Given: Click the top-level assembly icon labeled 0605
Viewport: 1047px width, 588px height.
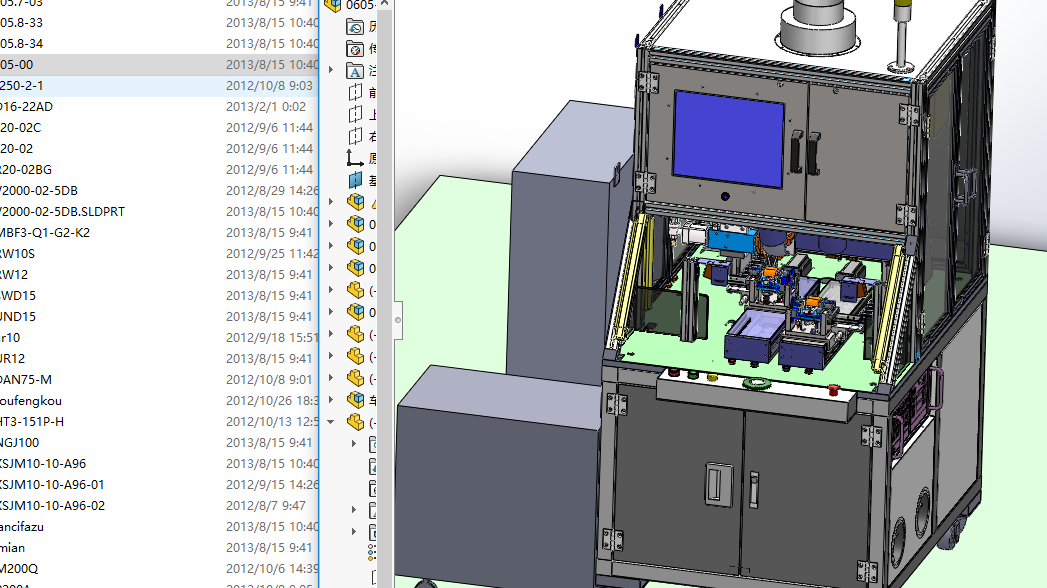Looking at the screenshot, I should click(333, 5).
